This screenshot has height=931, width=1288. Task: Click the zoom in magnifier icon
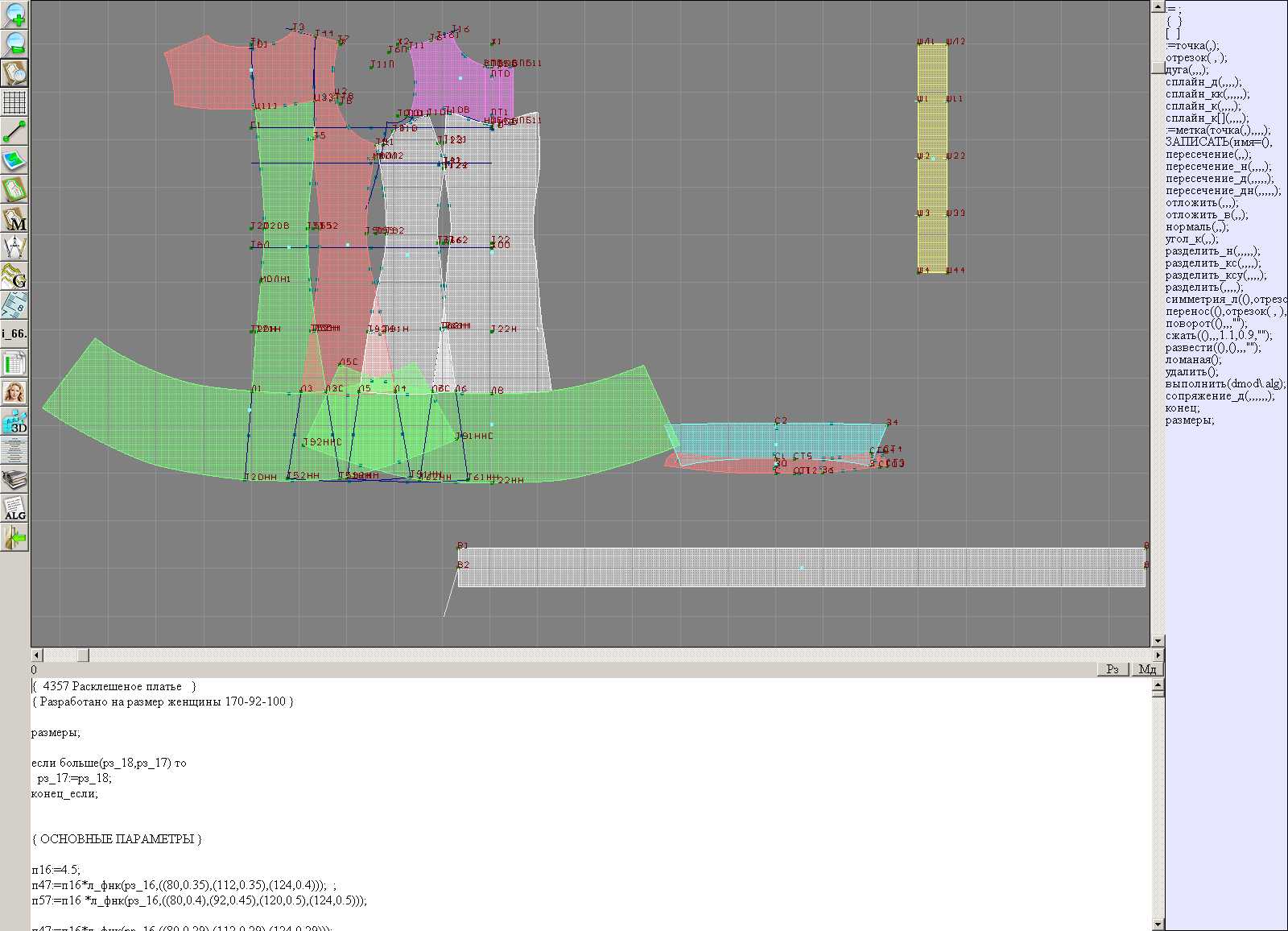pos(14,14)
